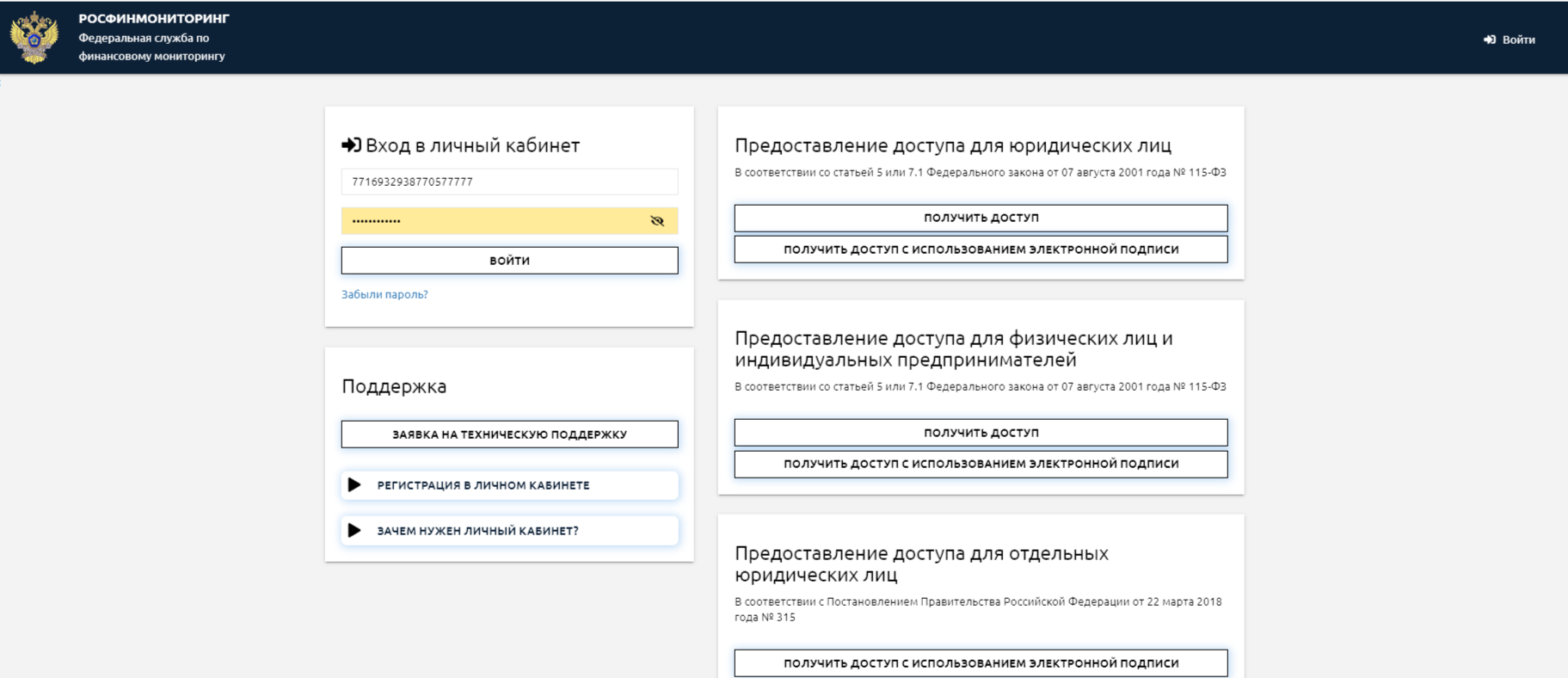This screenshot has height=678, width=1568.
Task: Expand Регистрация в личном кабинете section
Action: 509,485
